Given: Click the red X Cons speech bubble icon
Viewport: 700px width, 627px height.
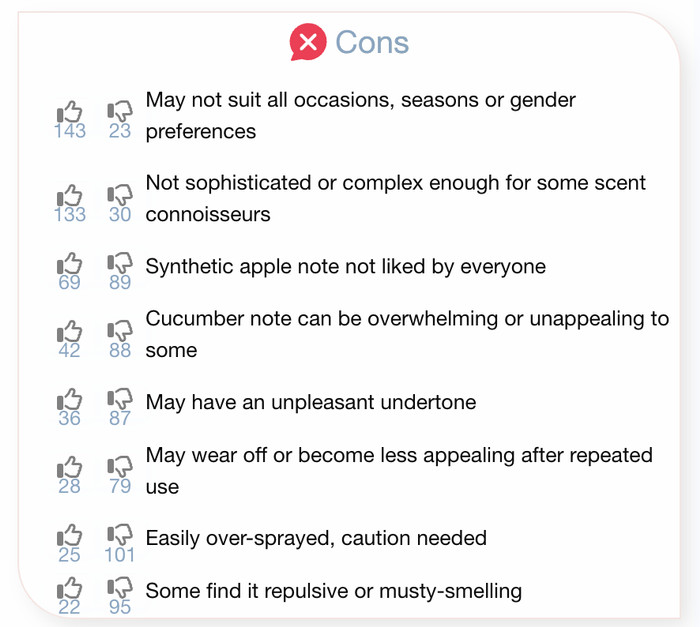Looking at the screenshot, I should (308, 42).
